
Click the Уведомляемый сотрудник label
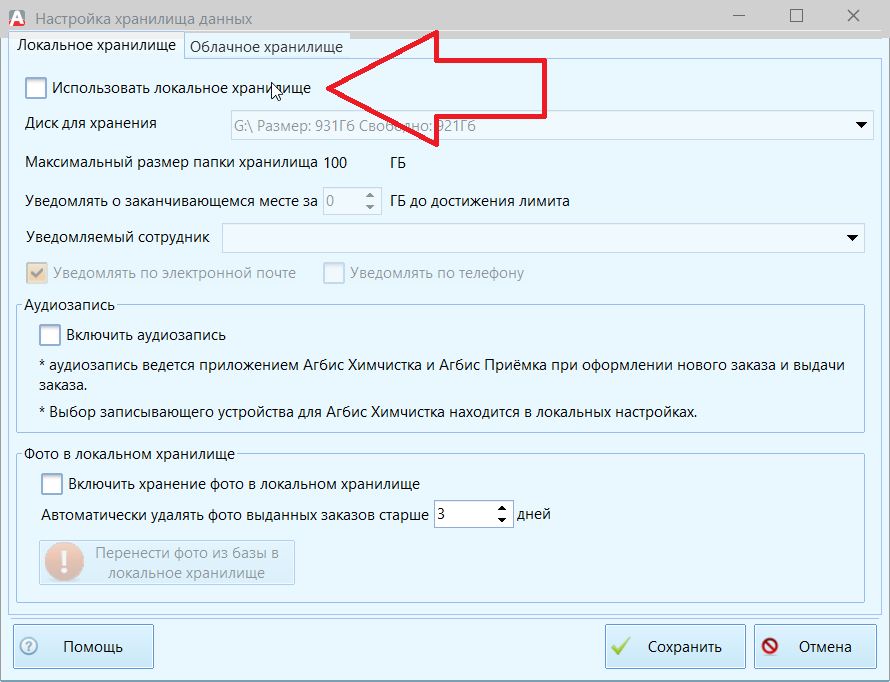(118, 237)
